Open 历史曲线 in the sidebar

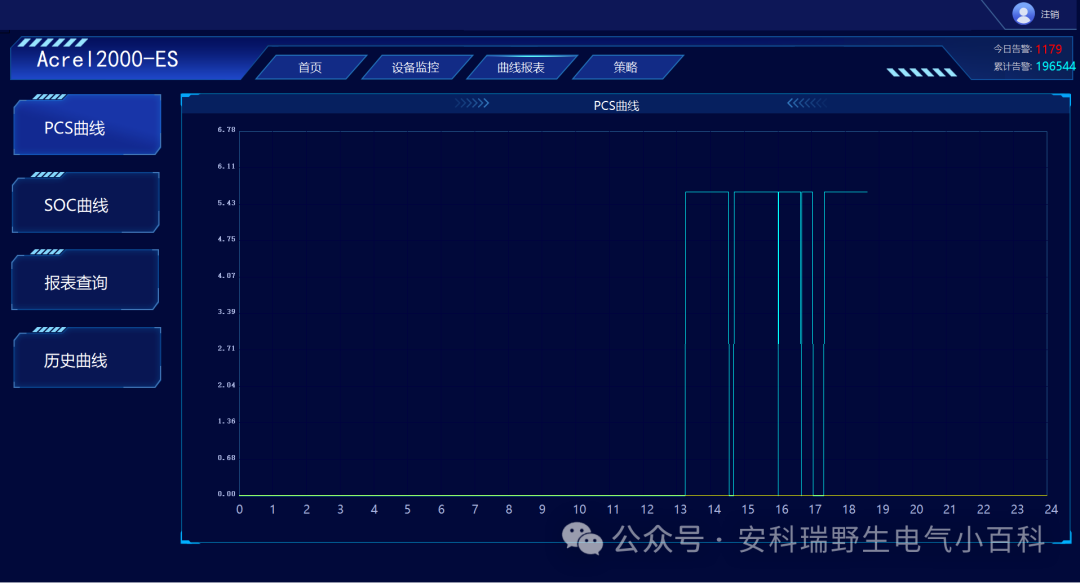tap(87, 358)
